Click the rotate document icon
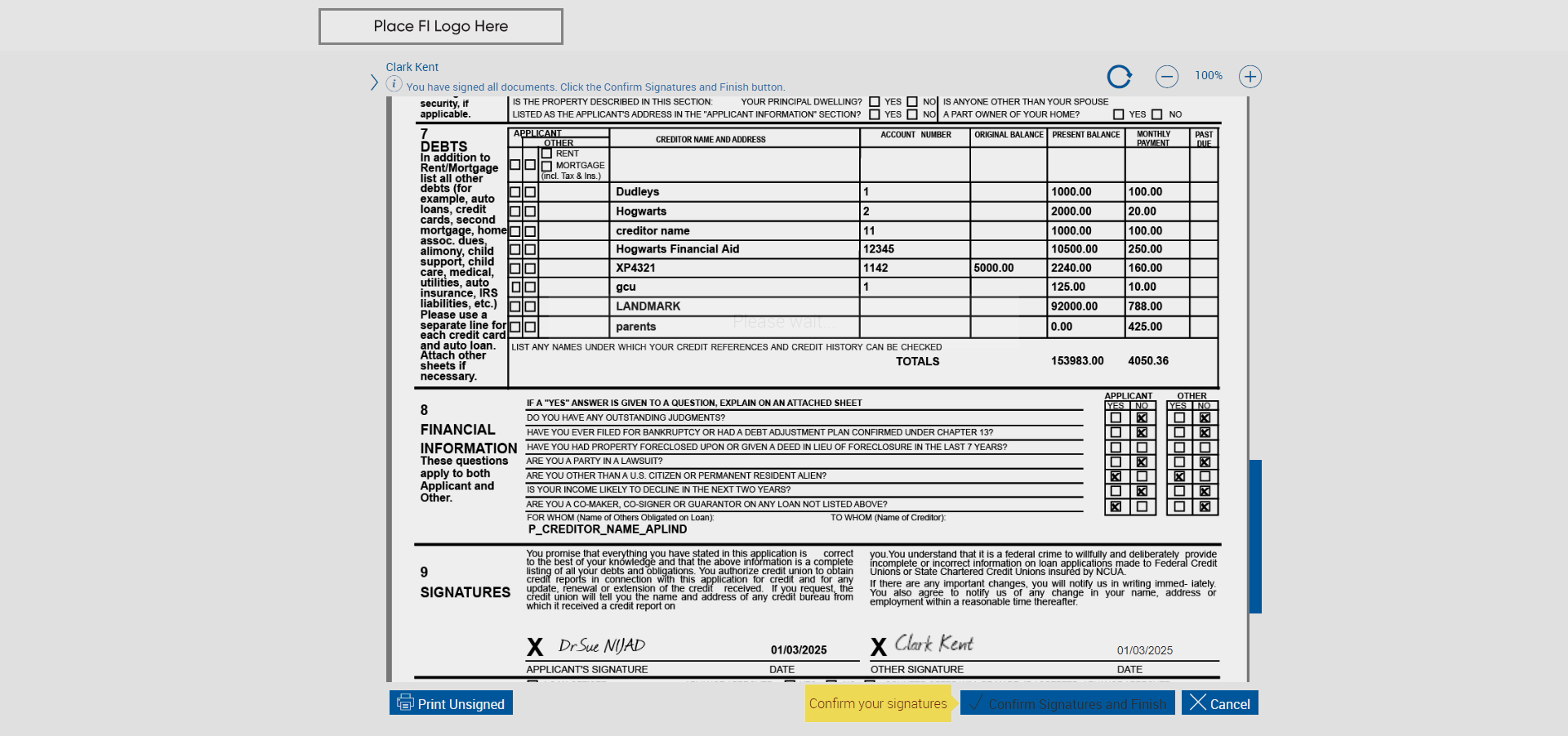 pyautogui.click(x=1119, y=77)
